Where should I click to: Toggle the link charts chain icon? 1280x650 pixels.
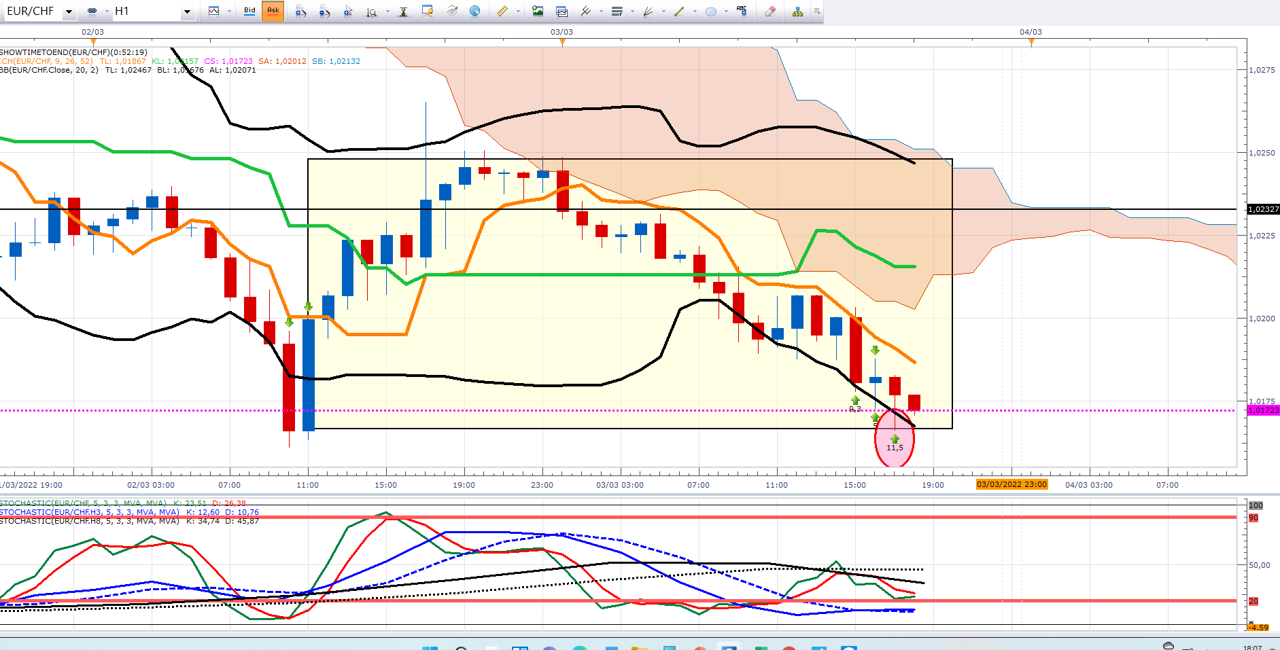91,11
